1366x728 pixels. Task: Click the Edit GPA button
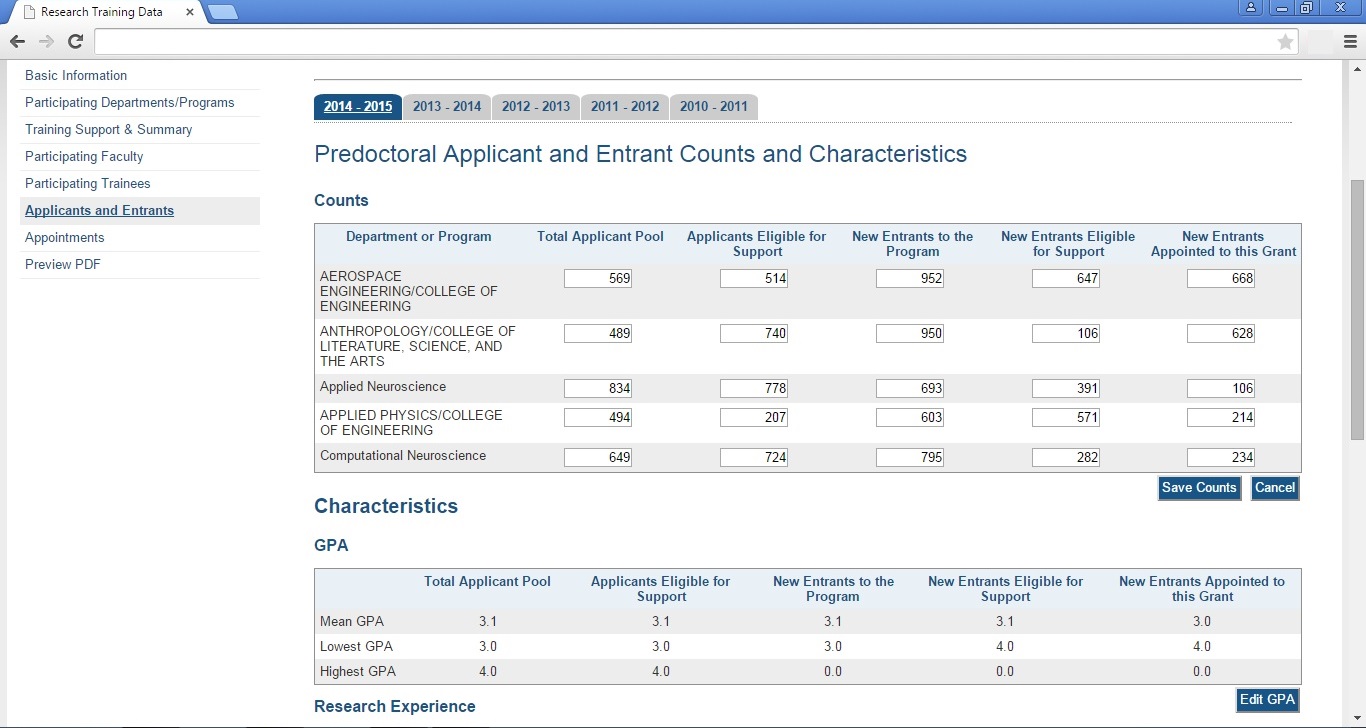pyautogui.click(x=1267, y=700)
